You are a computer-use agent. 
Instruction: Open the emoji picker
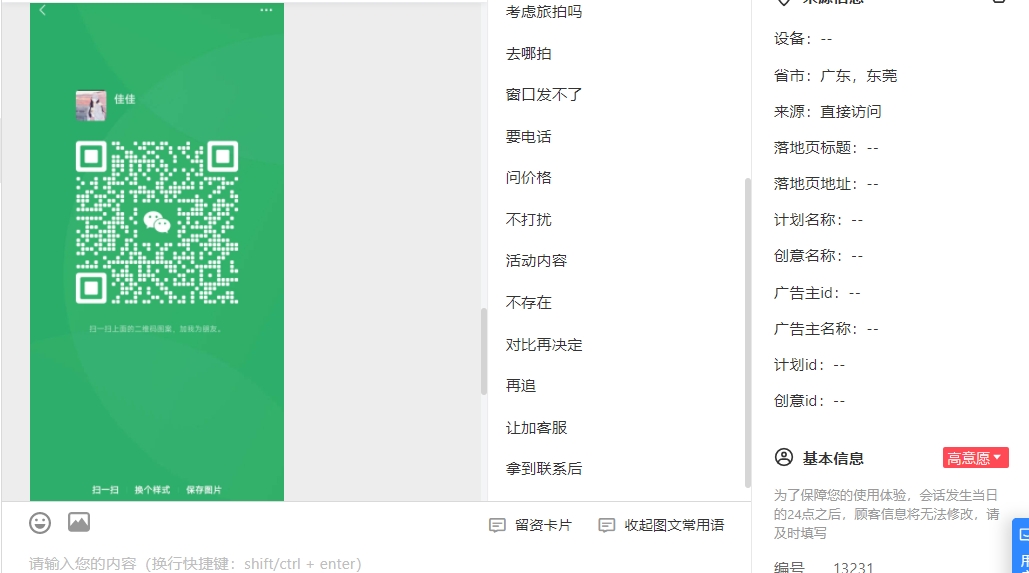39,522
